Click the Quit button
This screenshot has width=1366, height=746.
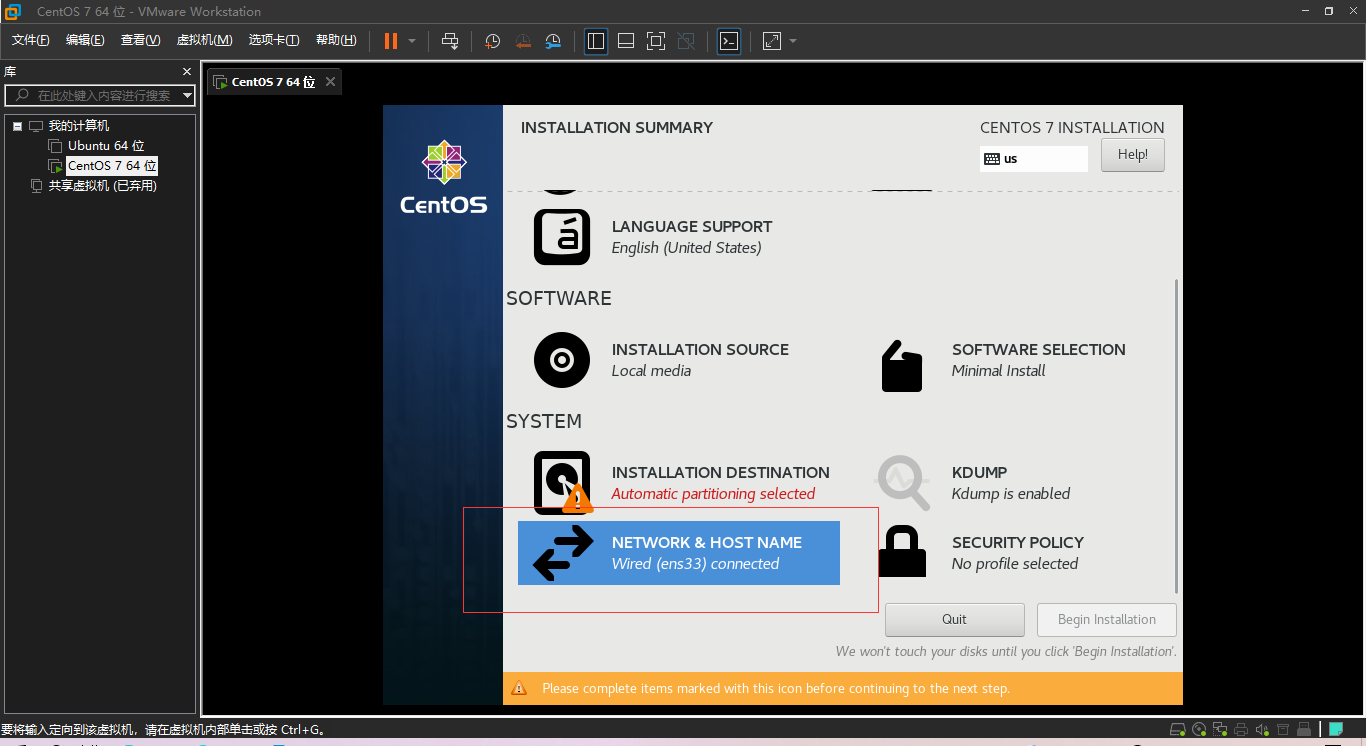tap(955, 620)
